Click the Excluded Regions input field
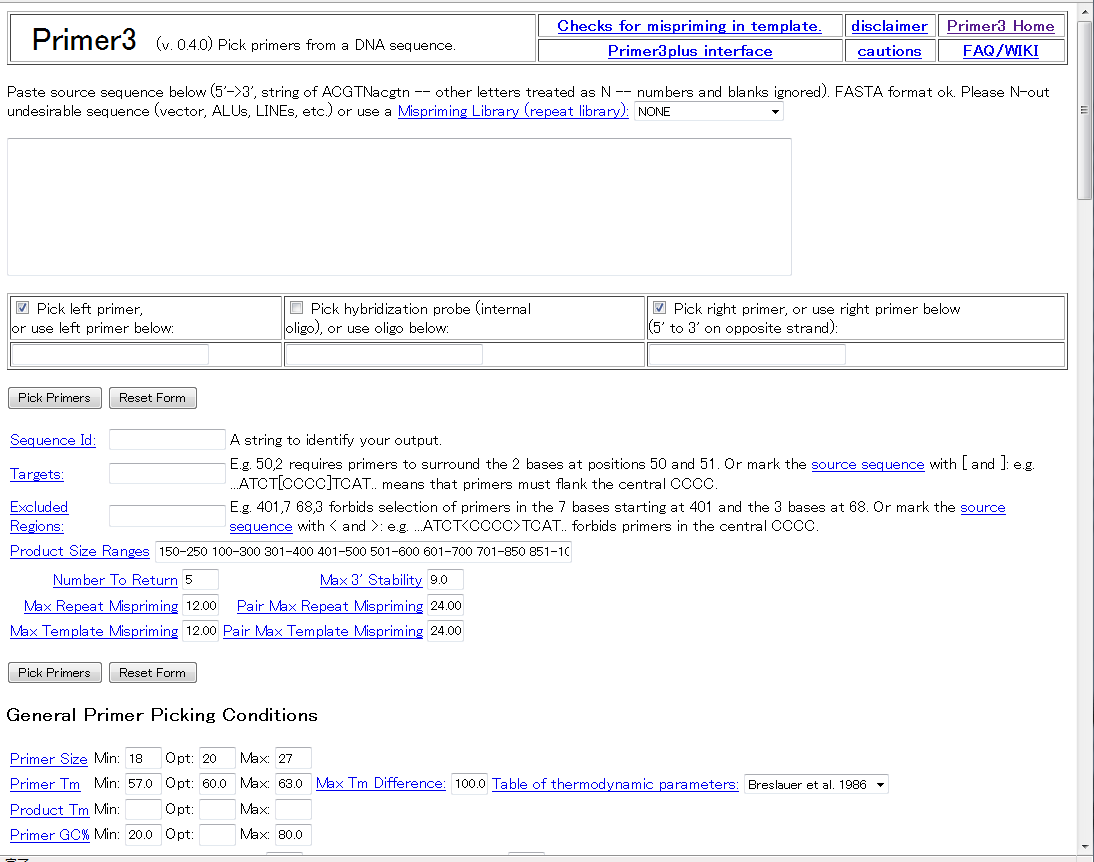 (167, 516)
